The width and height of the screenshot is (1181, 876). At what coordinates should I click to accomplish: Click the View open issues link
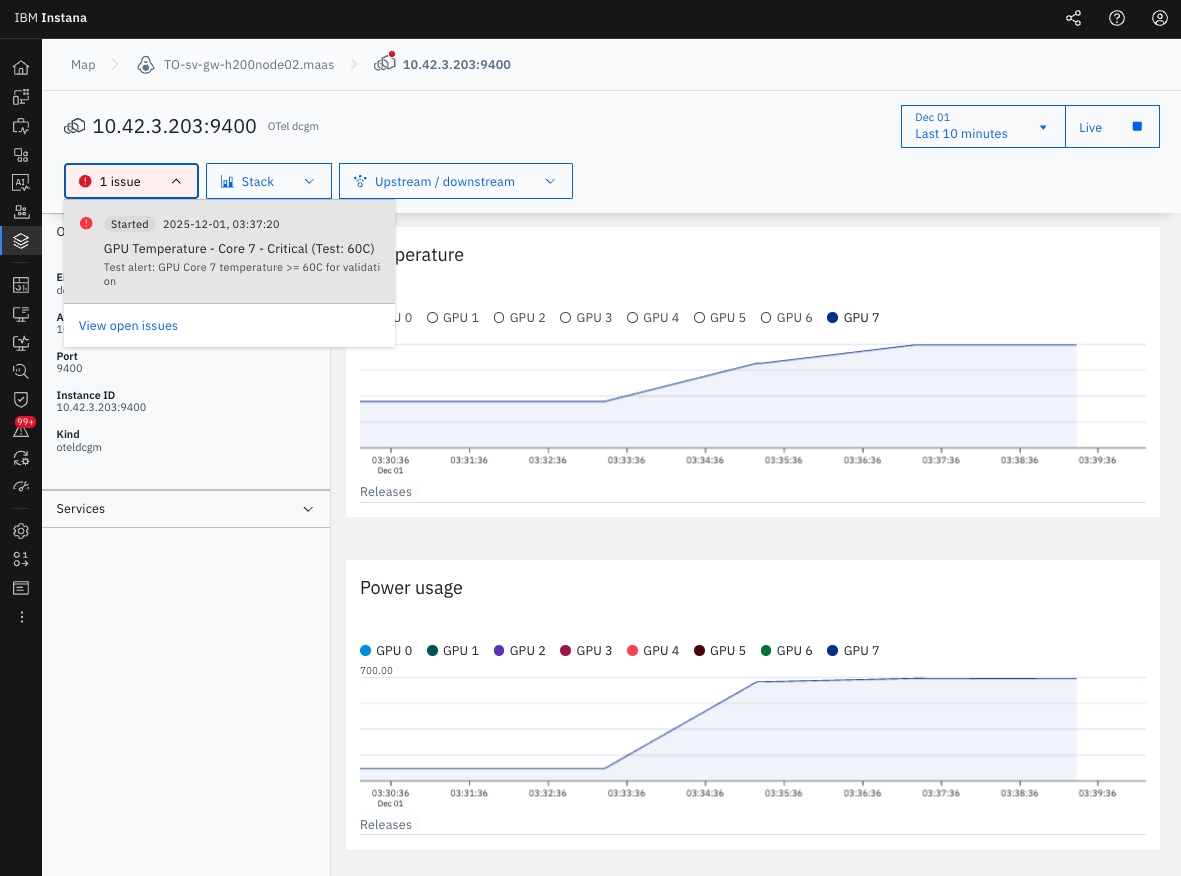128,325
